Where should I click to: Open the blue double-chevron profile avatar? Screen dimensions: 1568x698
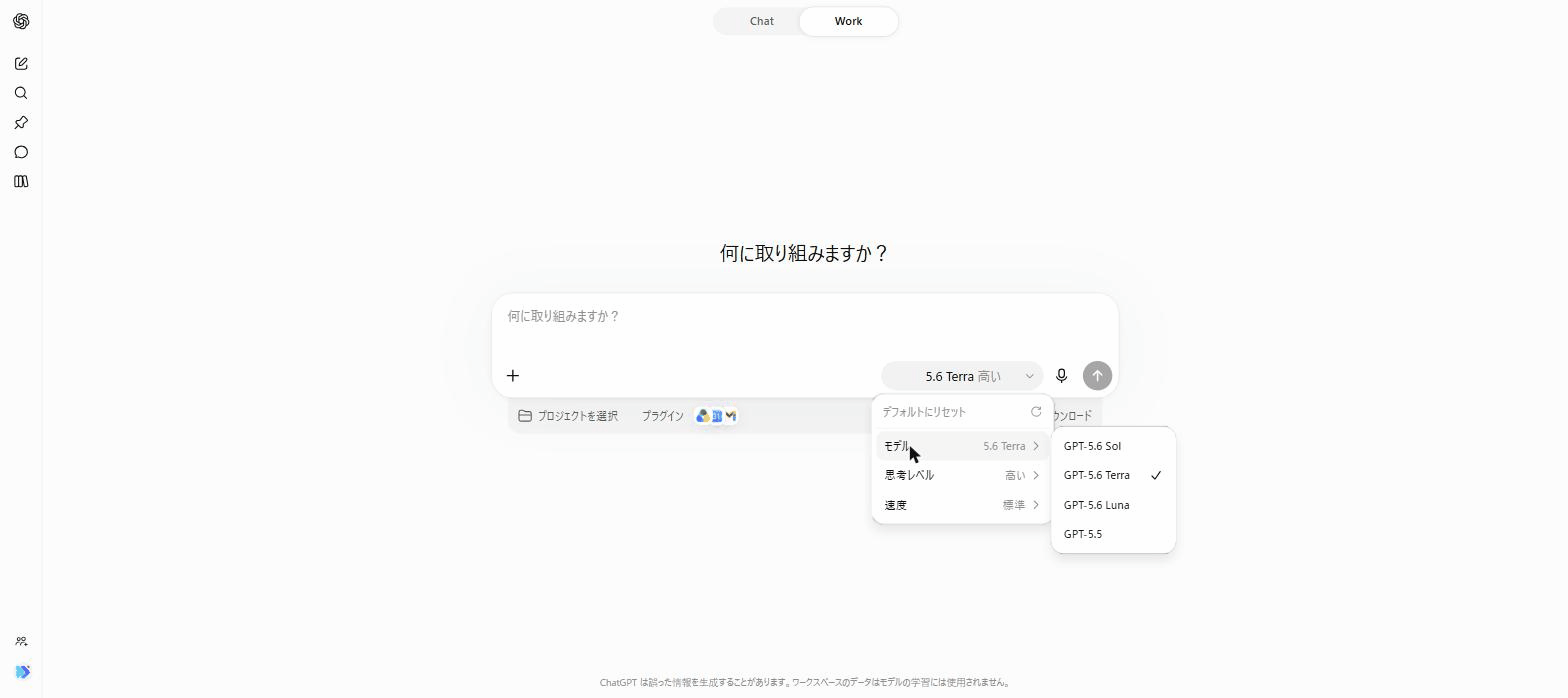[x=22, y=672]
